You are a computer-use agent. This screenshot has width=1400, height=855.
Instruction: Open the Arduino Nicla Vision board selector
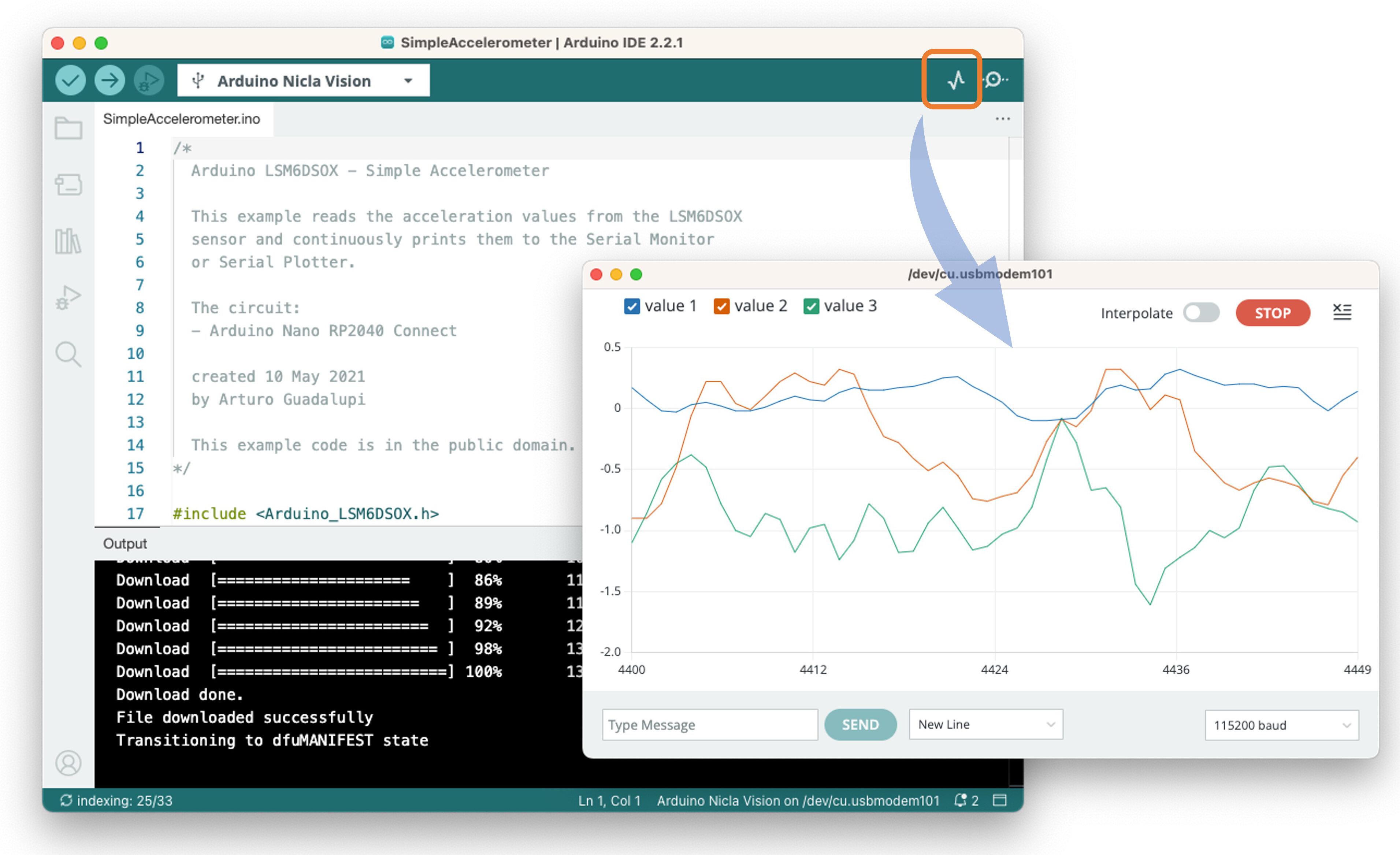(x=304, y=81)
